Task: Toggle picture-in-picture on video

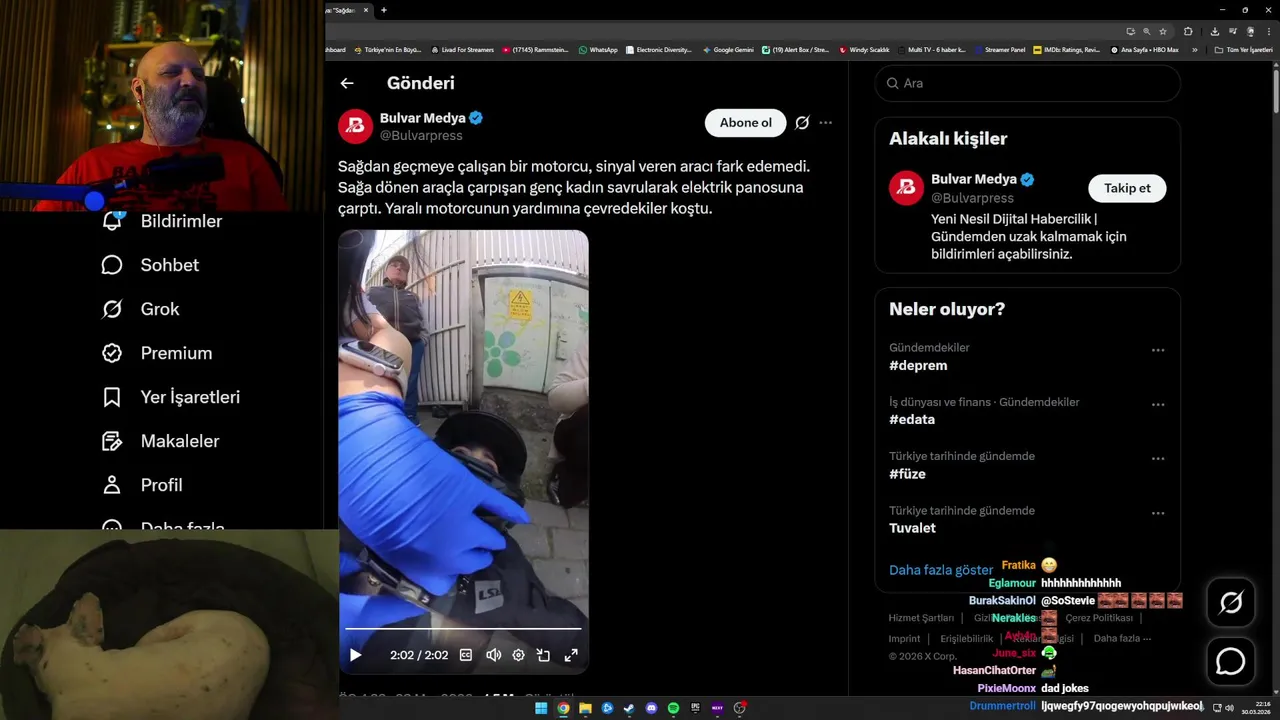Action: coord(543,655)
